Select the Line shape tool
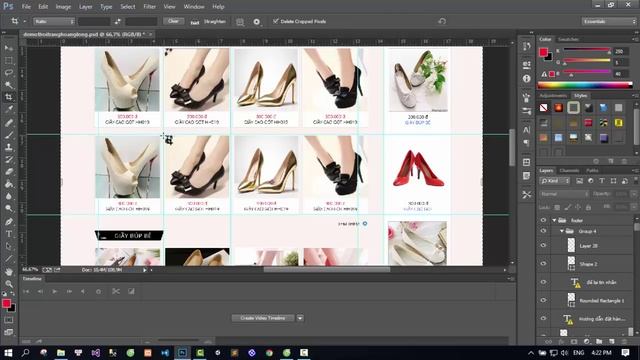Viewport: 640px width, 360px height. click(x=9, y=259)
